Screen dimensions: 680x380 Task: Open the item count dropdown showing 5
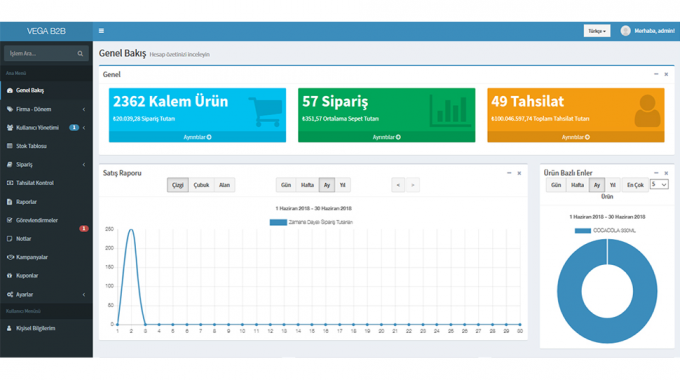pos(659,184)
